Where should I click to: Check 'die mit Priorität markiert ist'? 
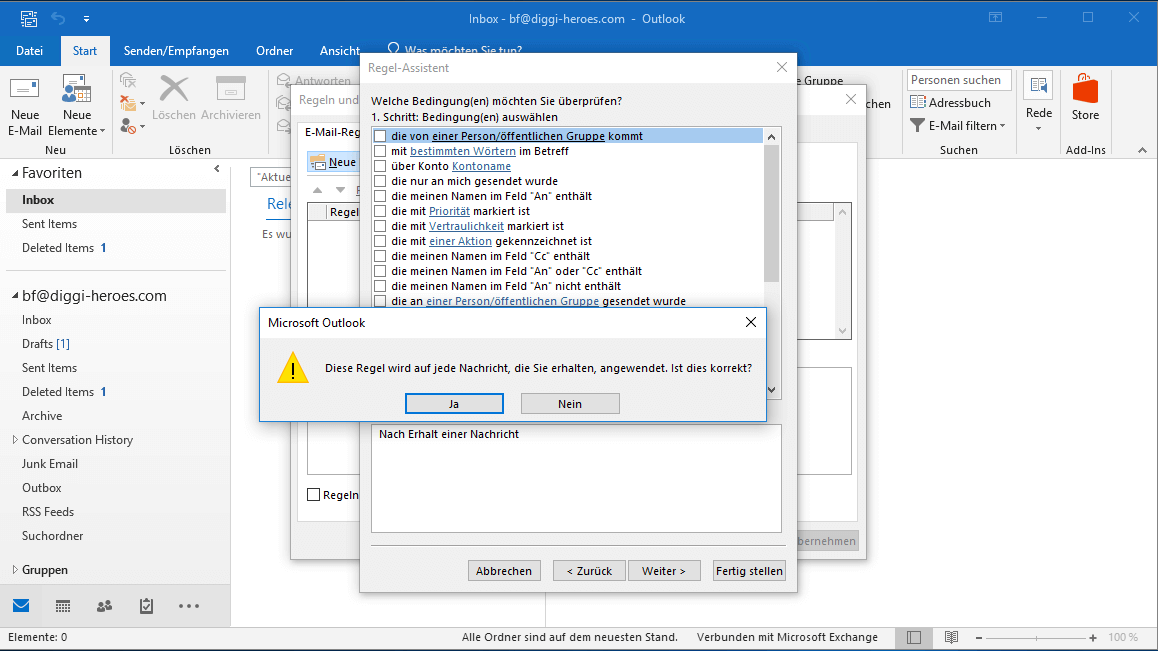pyautogui.click(x=380, y=211)
